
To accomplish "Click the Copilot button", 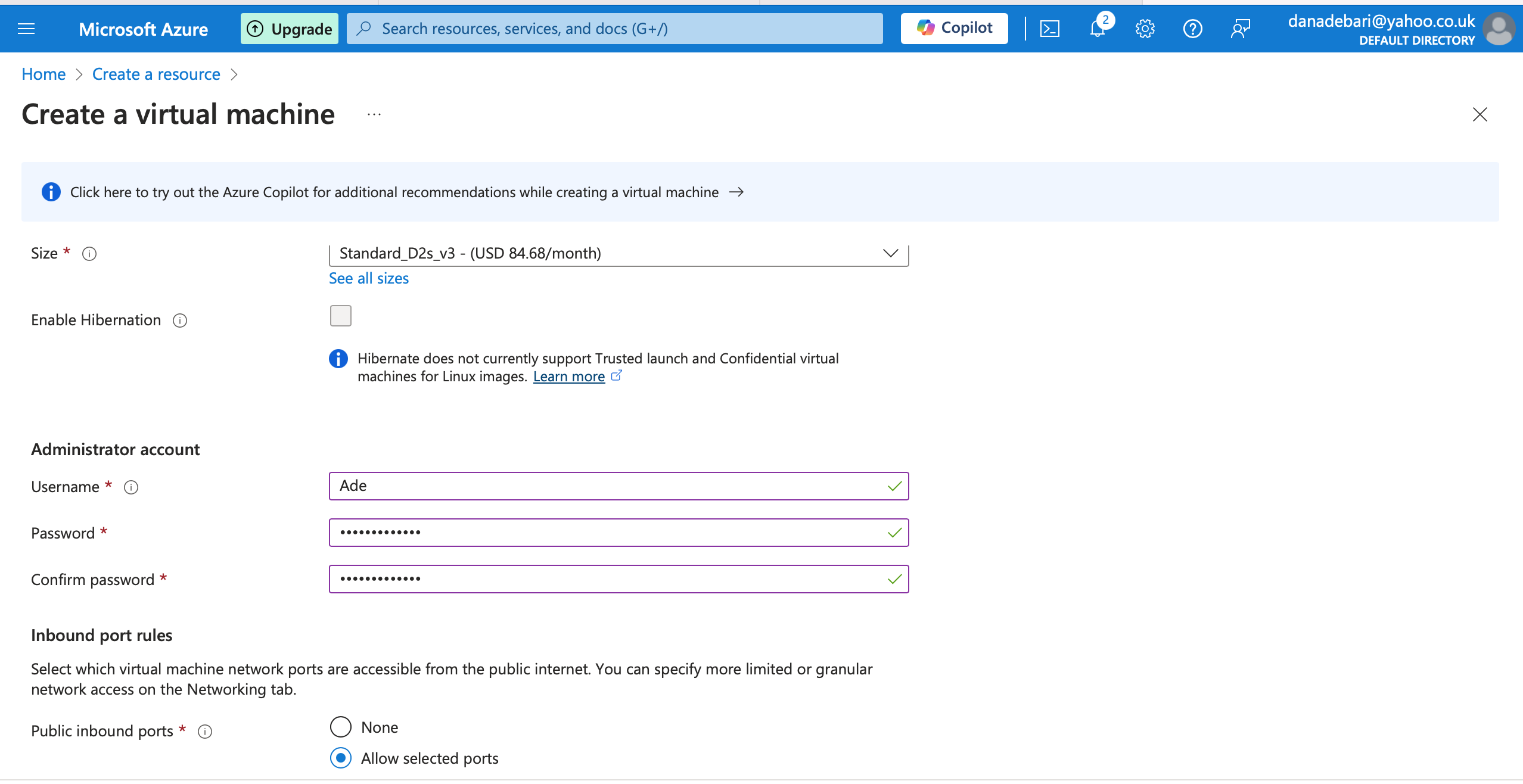I will 954,29.
